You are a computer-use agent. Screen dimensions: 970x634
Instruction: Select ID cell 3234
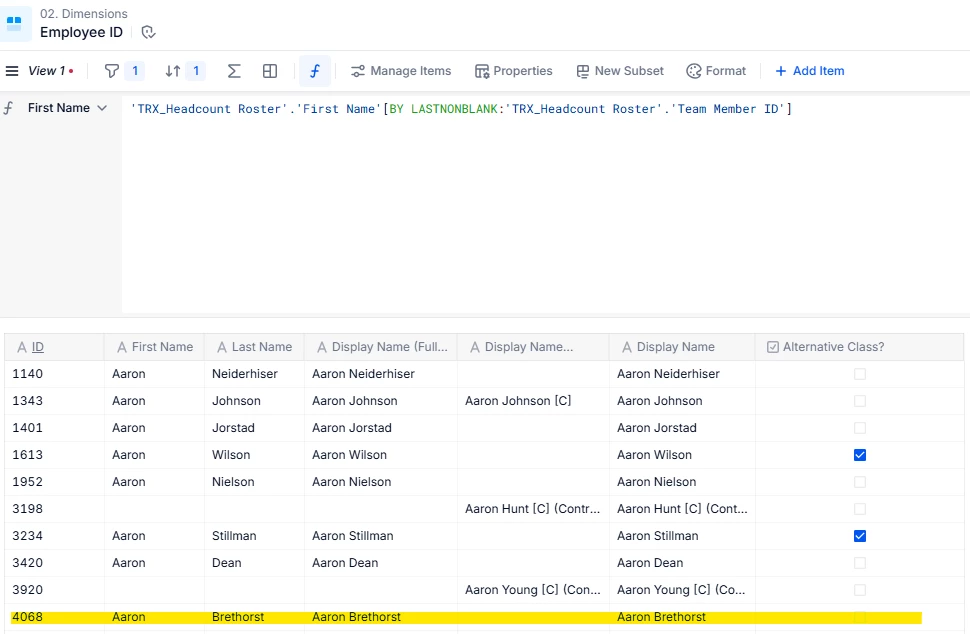coord(54,536)
